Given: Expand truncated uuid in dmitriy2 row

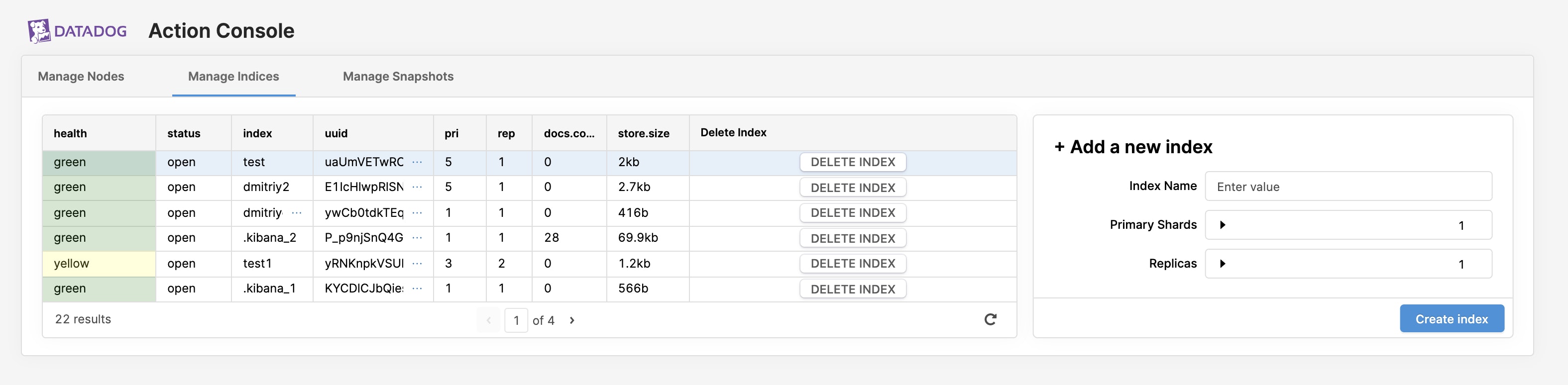Looking at the screenshot, I should click(417, 188).
